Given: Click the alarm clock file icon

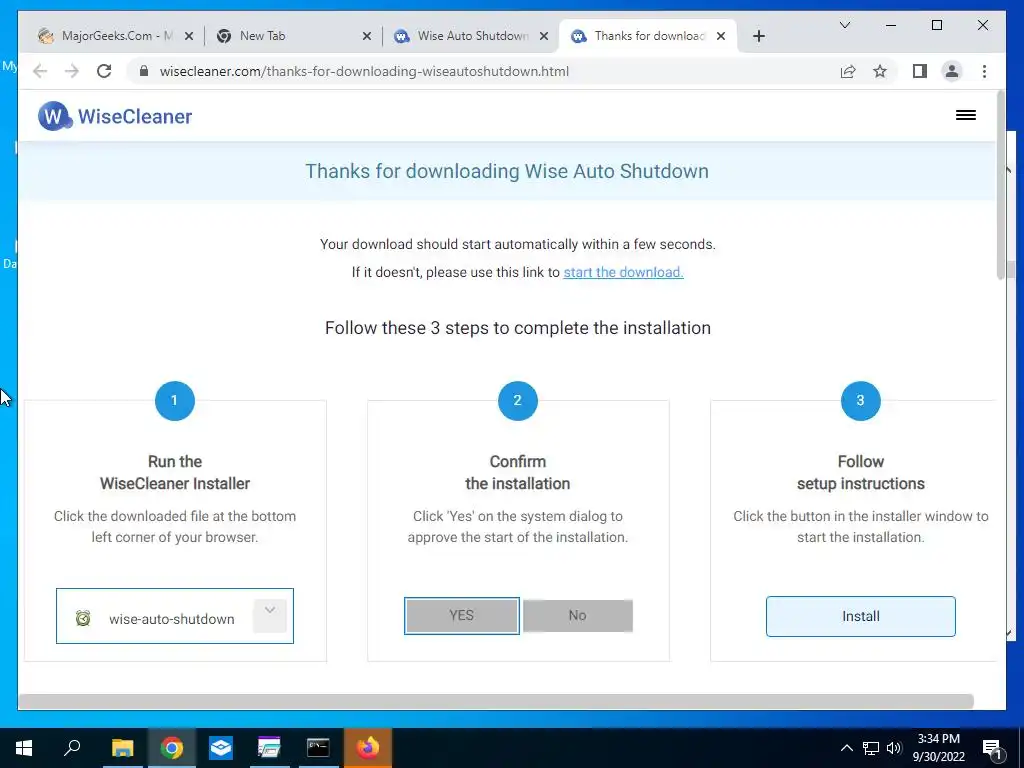Looking at the screenshot, I should (x=83, y=618).
